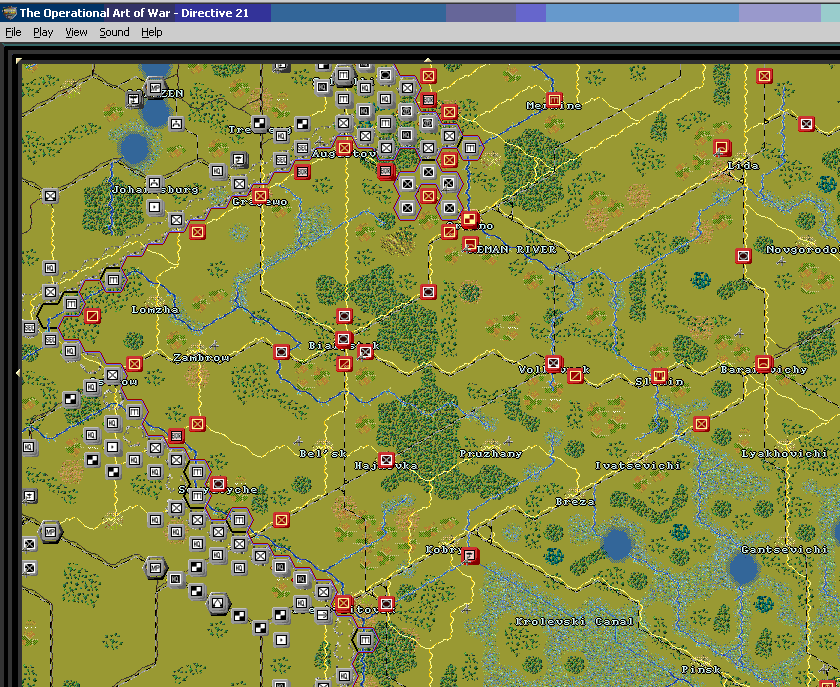Select gray MP hexagon unit at left map edge
840x687 pixels.
tap(50, 532)
